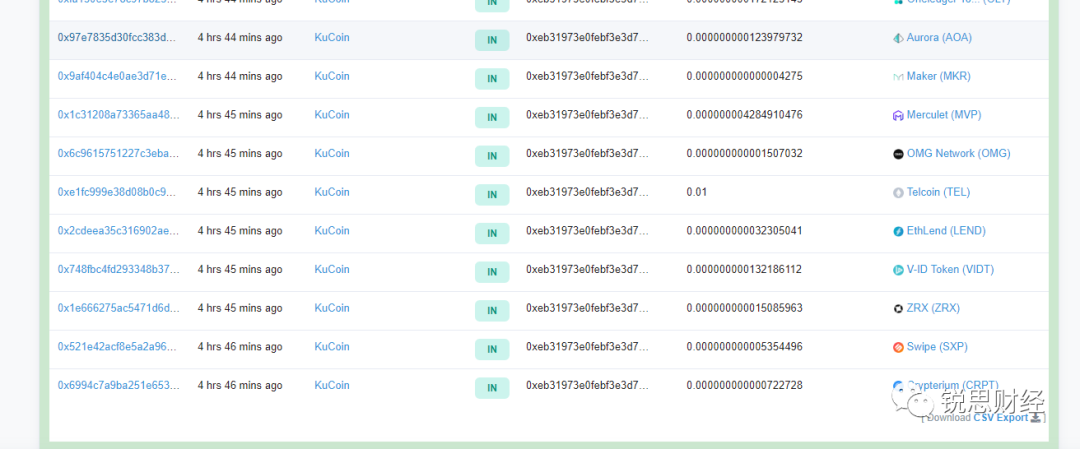
Task: Select value 0.000000000000004275
Action: (x=744, y=76)
